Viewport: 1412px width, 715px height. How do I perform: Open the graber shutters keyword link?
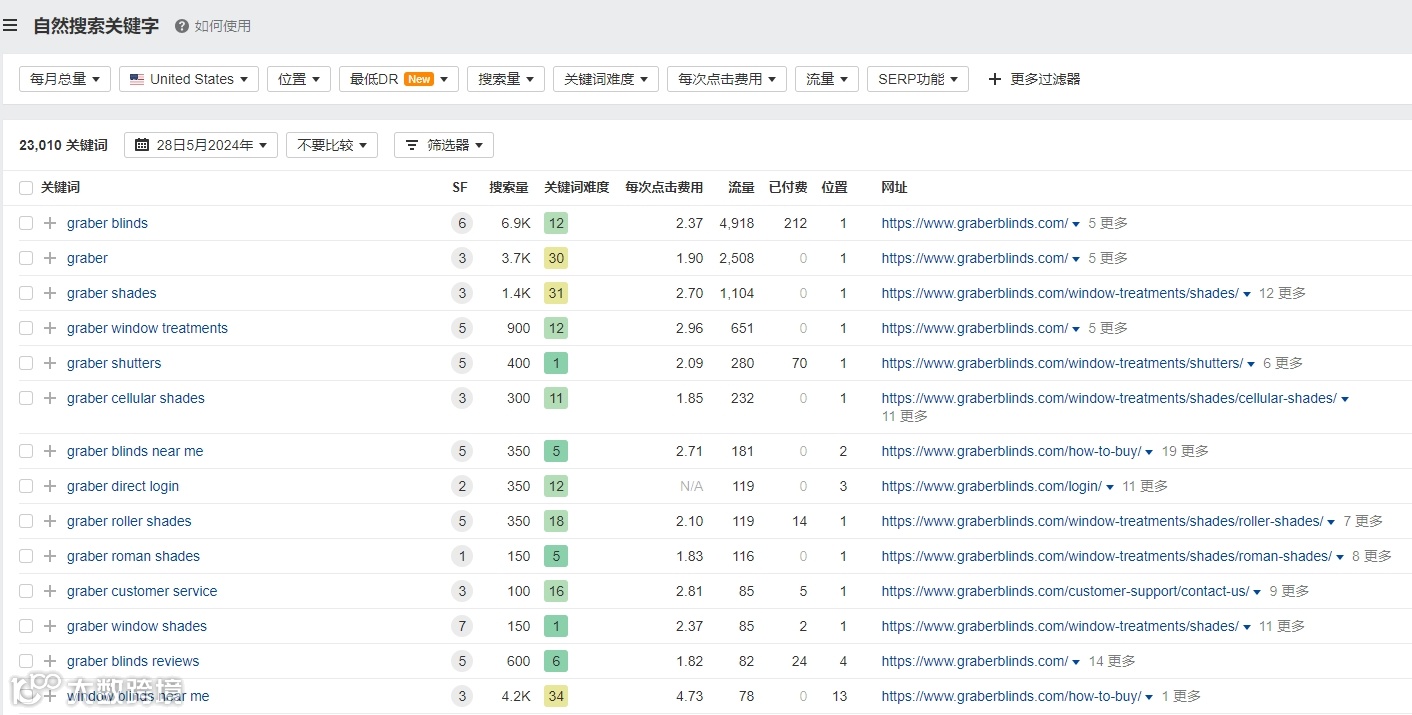click(x=114, y=363)
